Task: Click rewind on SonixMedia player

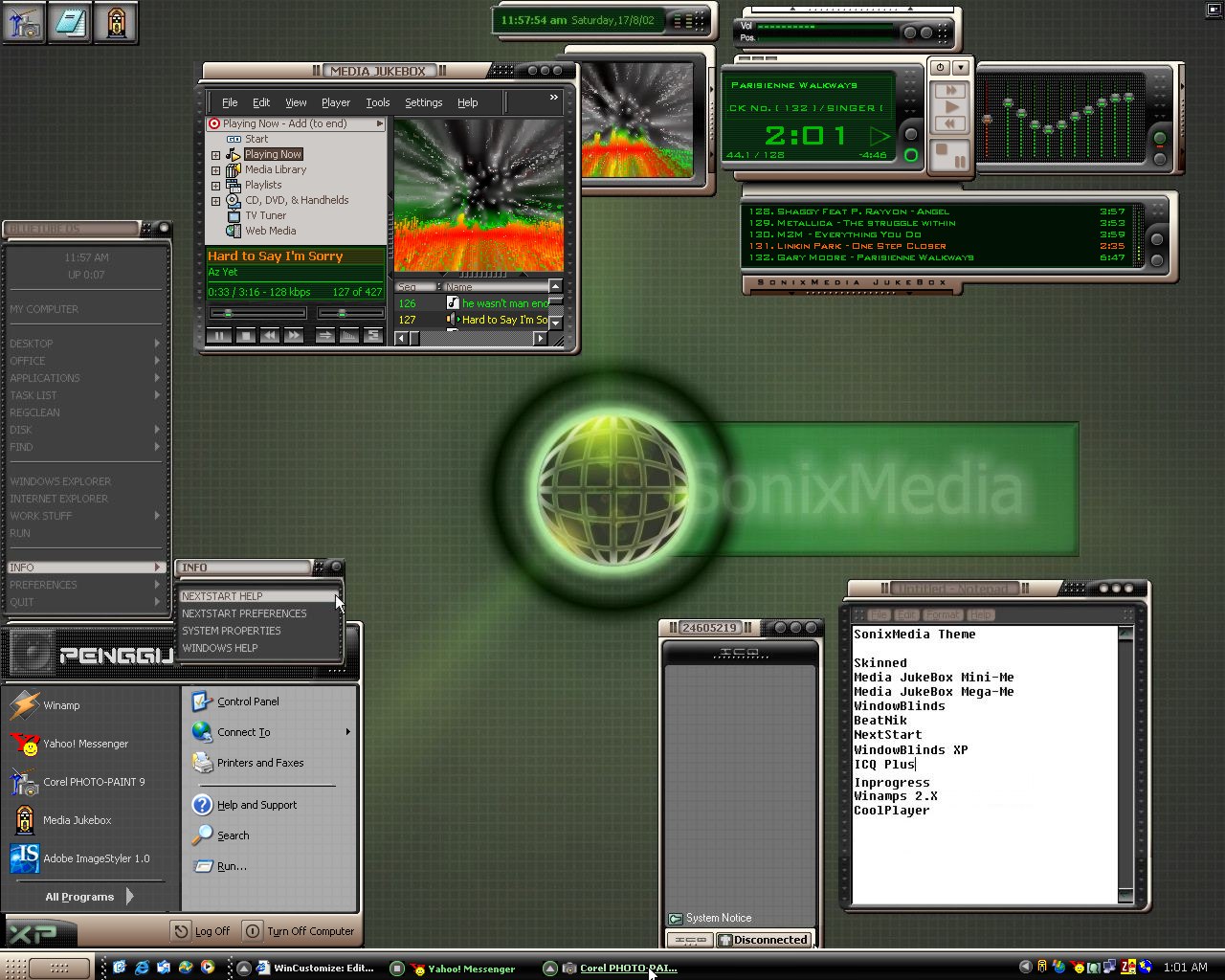Action: (950, 123)
